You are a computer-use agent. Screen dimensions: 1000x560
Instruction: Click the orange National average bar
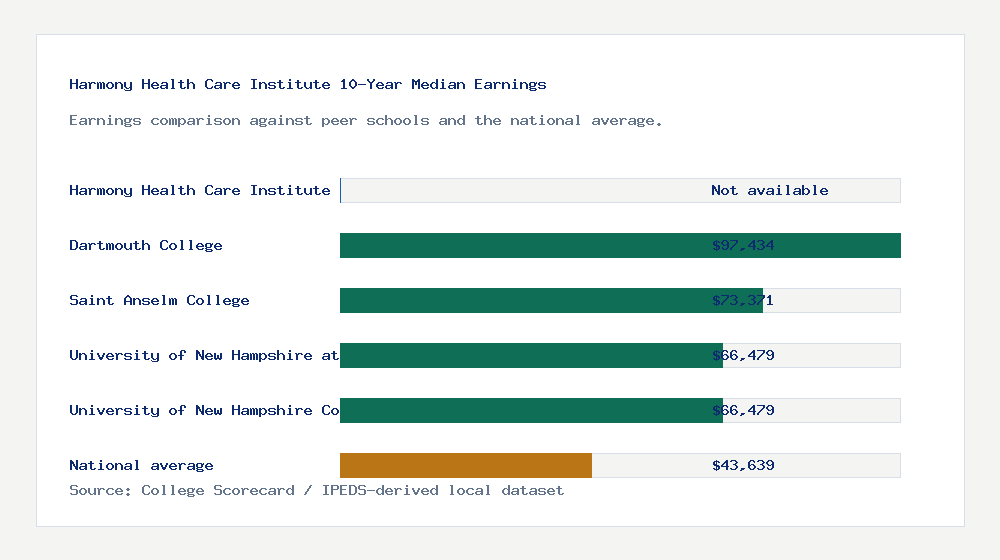coord(466,466)
